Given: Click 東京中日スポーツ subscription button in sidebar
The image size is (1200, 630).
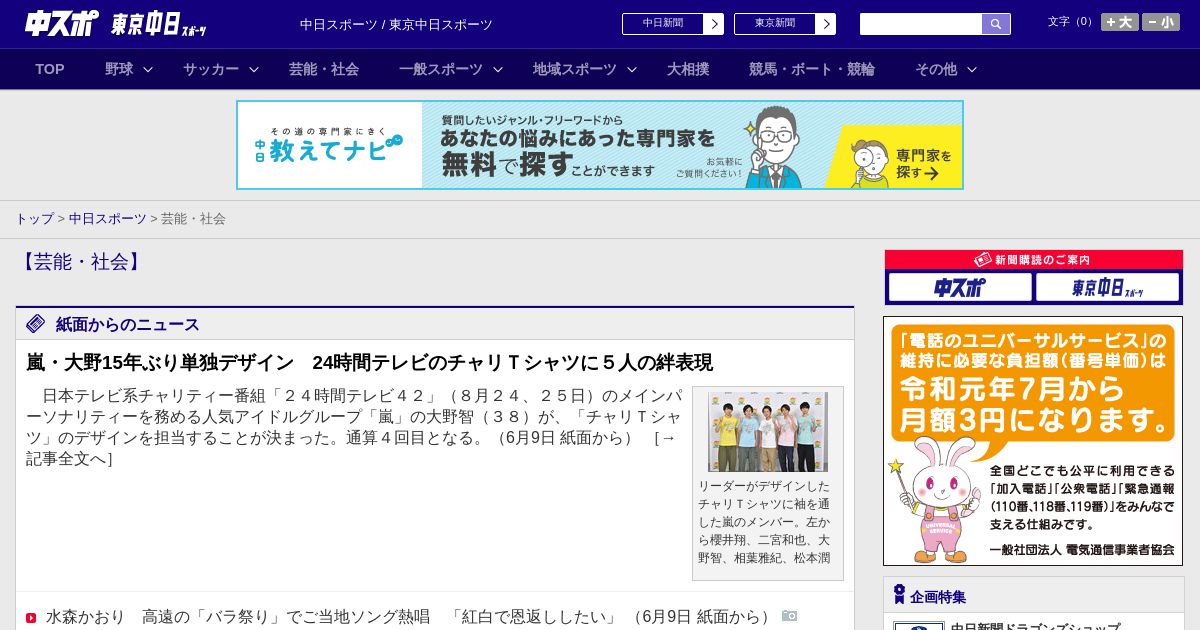Looking at the screenshot, I should 1107,287.
